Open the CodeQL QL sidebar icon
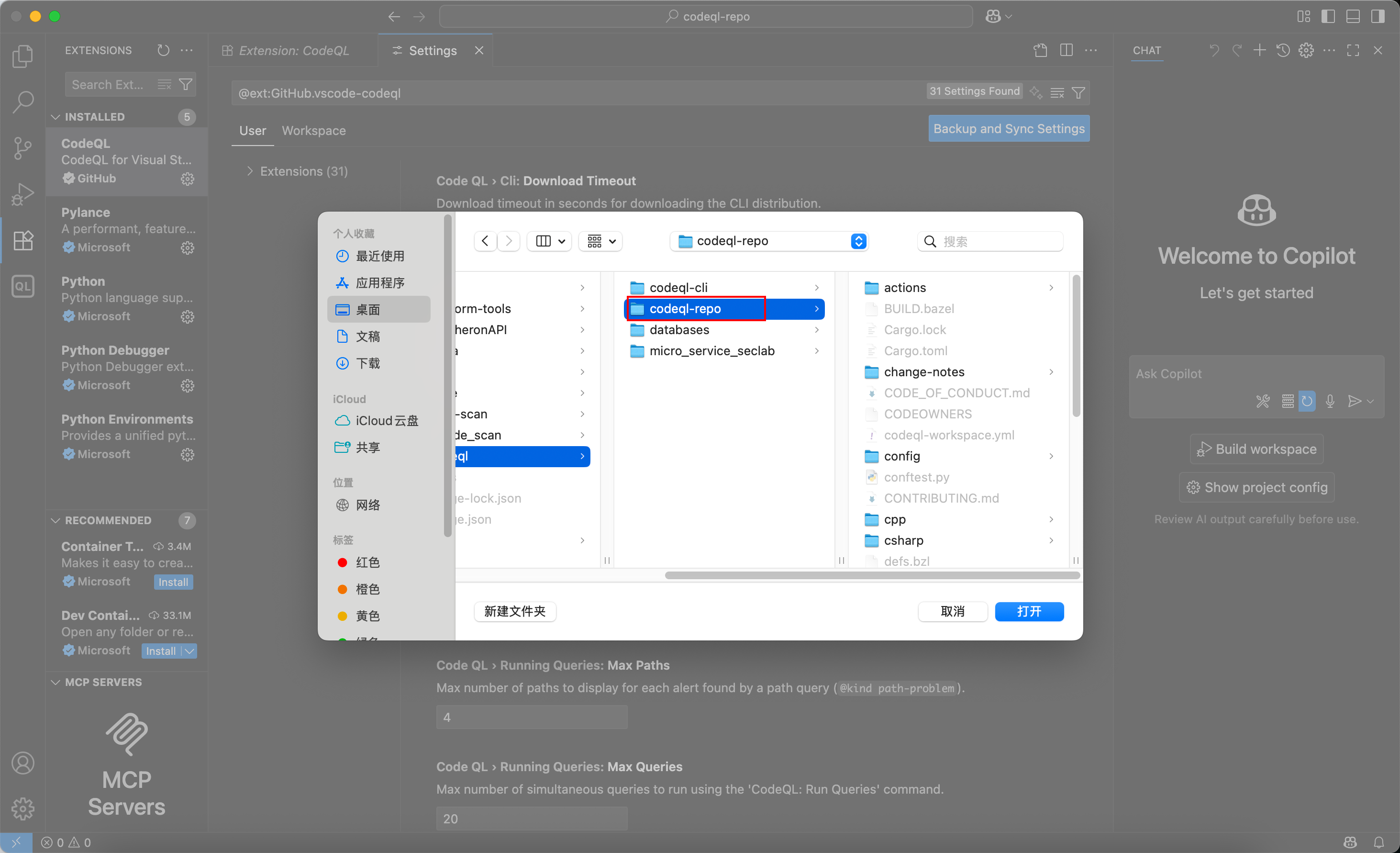Viewport: 1400px width, 853px height. [23, 286]
